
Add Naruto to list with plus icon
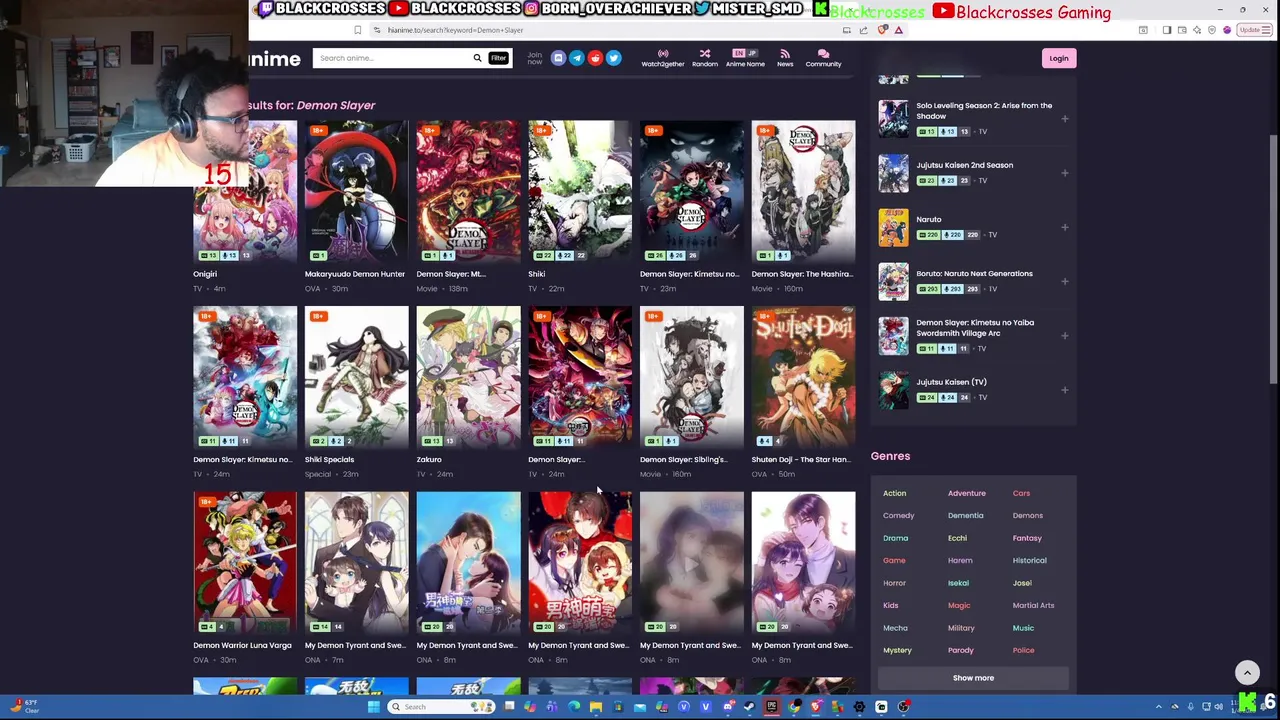tap(1064, 227)
